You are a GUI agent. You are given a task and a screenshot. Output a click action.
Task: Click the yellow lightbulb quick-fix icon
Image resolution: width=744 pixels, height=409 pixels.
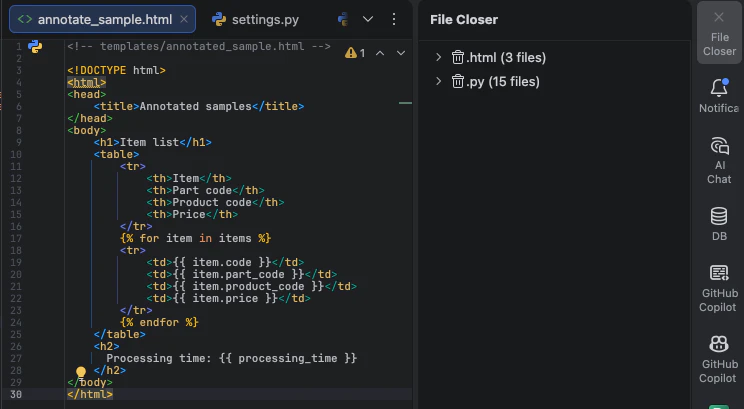[x=81, y=372]
